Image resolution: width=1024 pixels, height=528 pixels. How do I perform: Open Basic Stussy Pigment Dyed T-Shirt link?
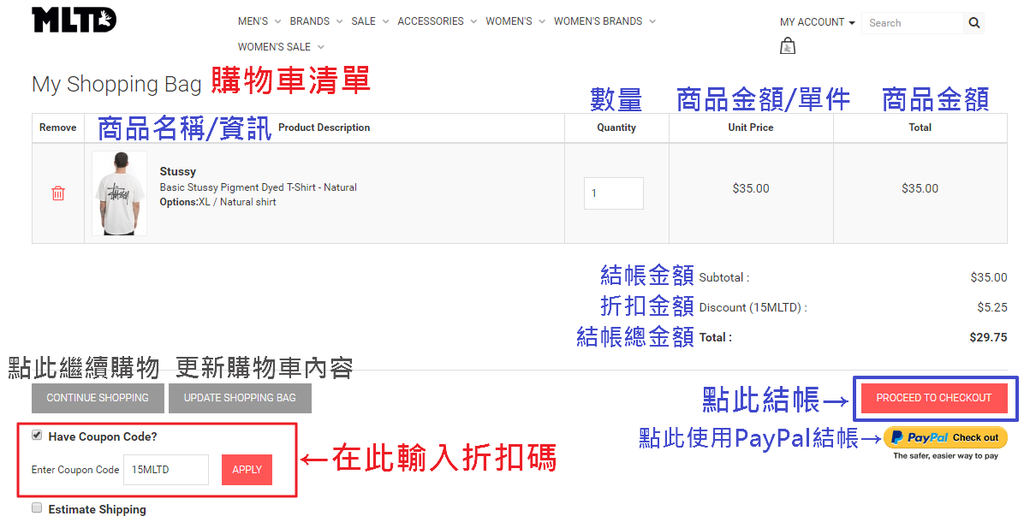pos(258,188)
